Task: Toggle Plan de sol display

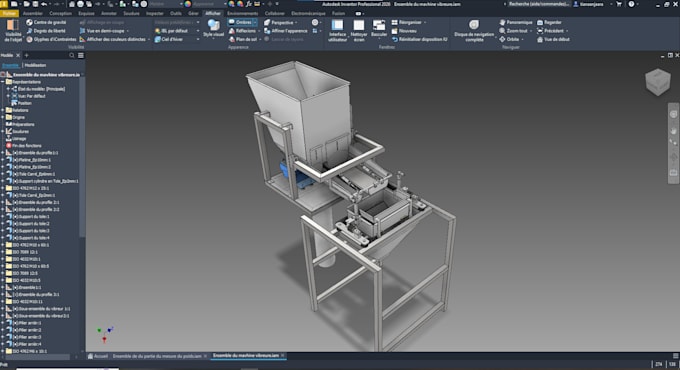Action: (242, 39)
